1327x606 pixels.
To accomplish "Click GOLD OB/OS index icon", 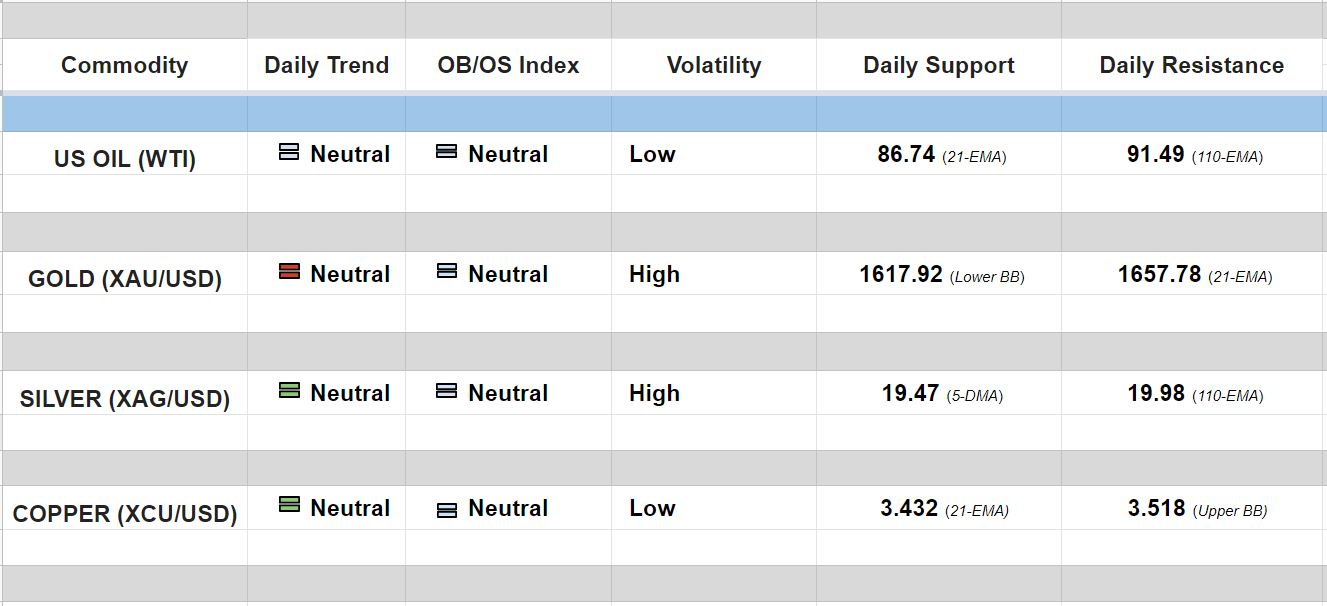I will [447, 271].
